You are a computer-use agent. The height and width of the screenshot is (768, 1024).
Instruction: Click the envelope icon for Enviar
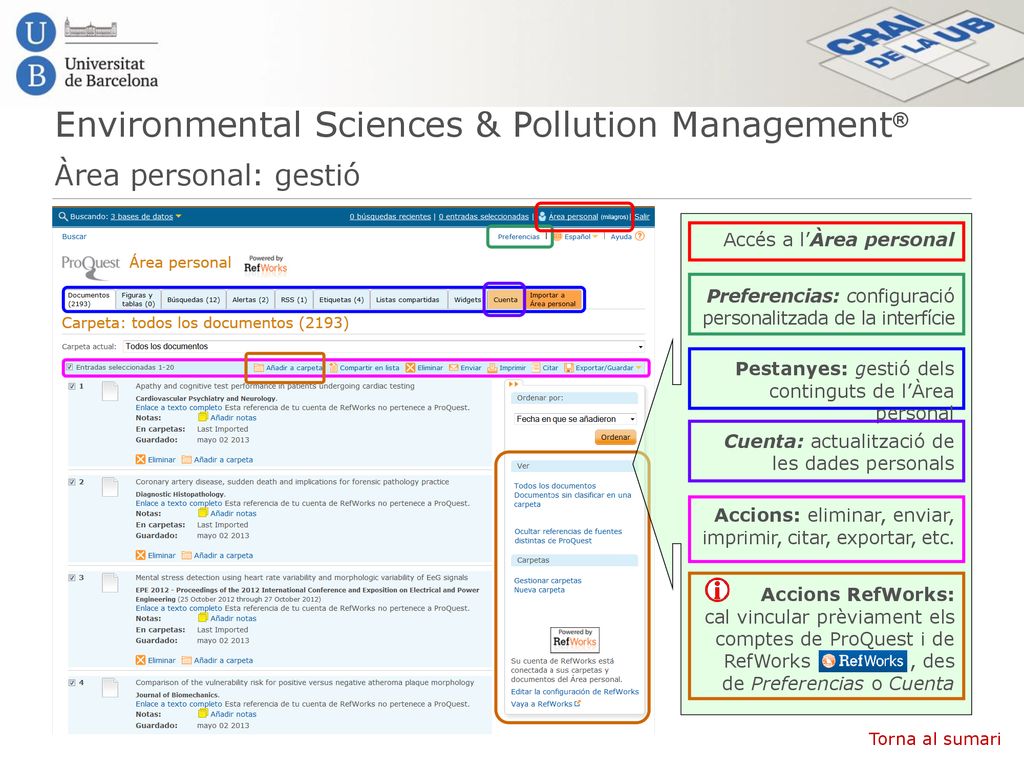[x=453, y=368]
